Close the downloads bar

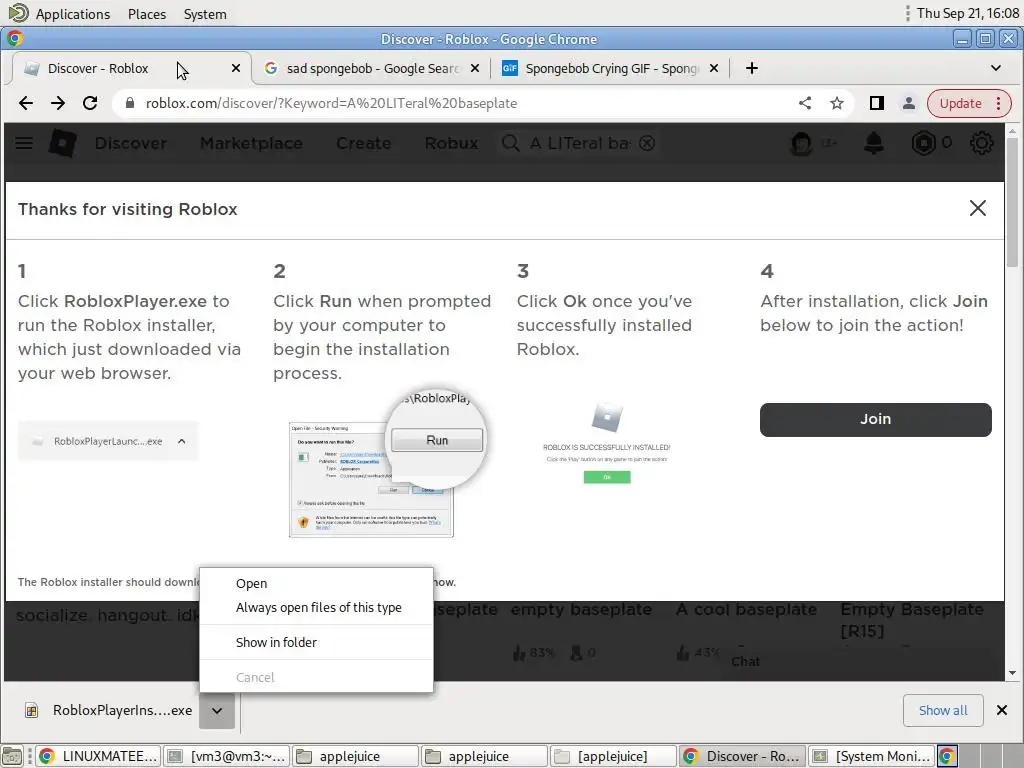tap(1002, 710)
